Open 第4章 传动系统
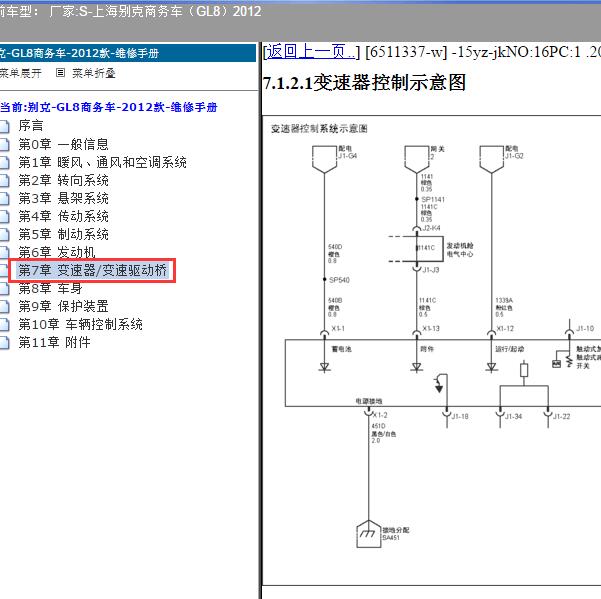This screenshot has width=601, height=599. pyautogui.click(x=64, y=216)
